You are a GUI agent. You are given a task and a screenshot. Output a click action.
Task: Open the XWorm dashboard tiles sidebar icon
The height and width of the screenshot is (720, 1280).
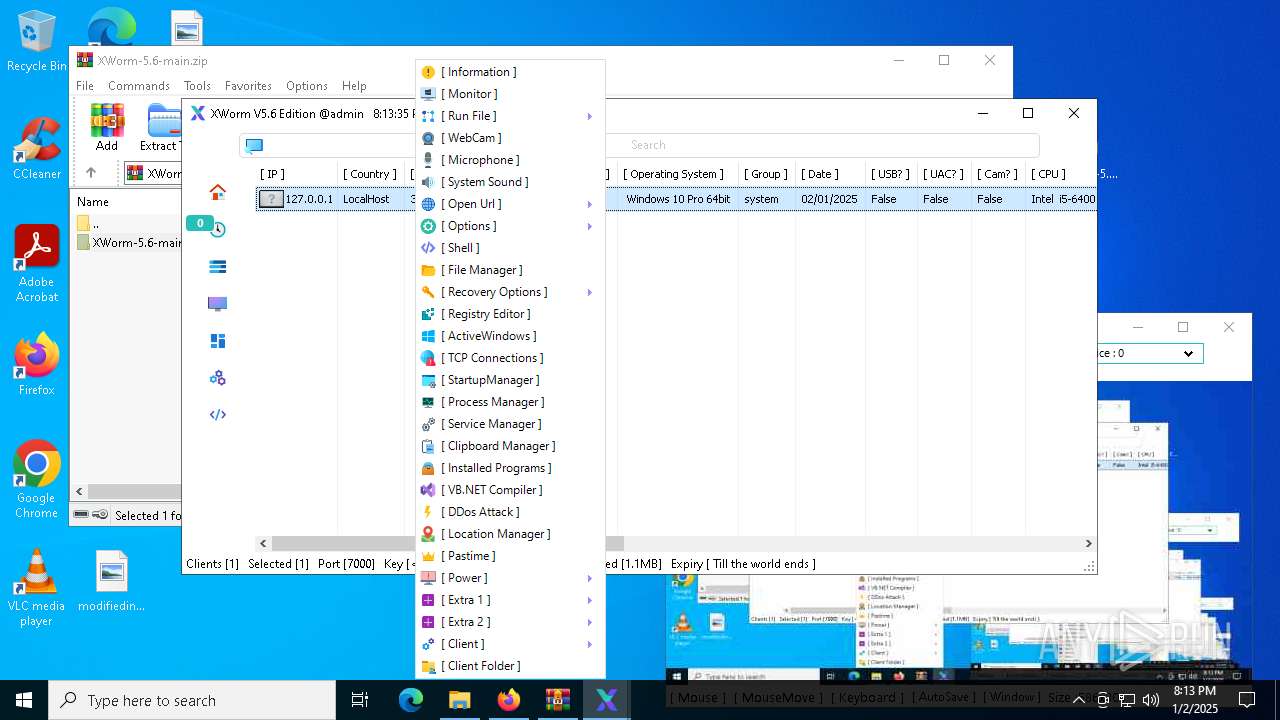coord(217,341)
